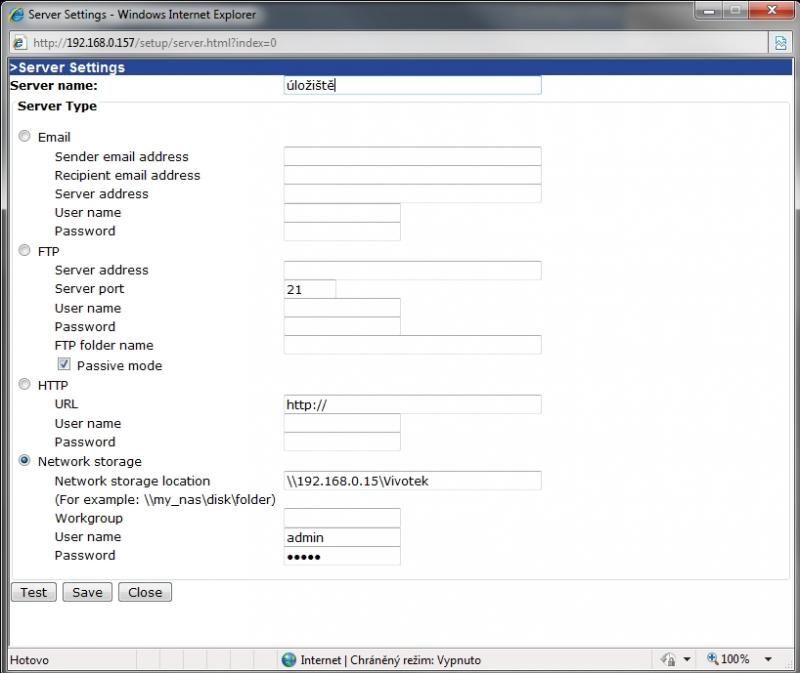Click the Network storage location field
Screen dimensions: 800x673
(412, 481)
